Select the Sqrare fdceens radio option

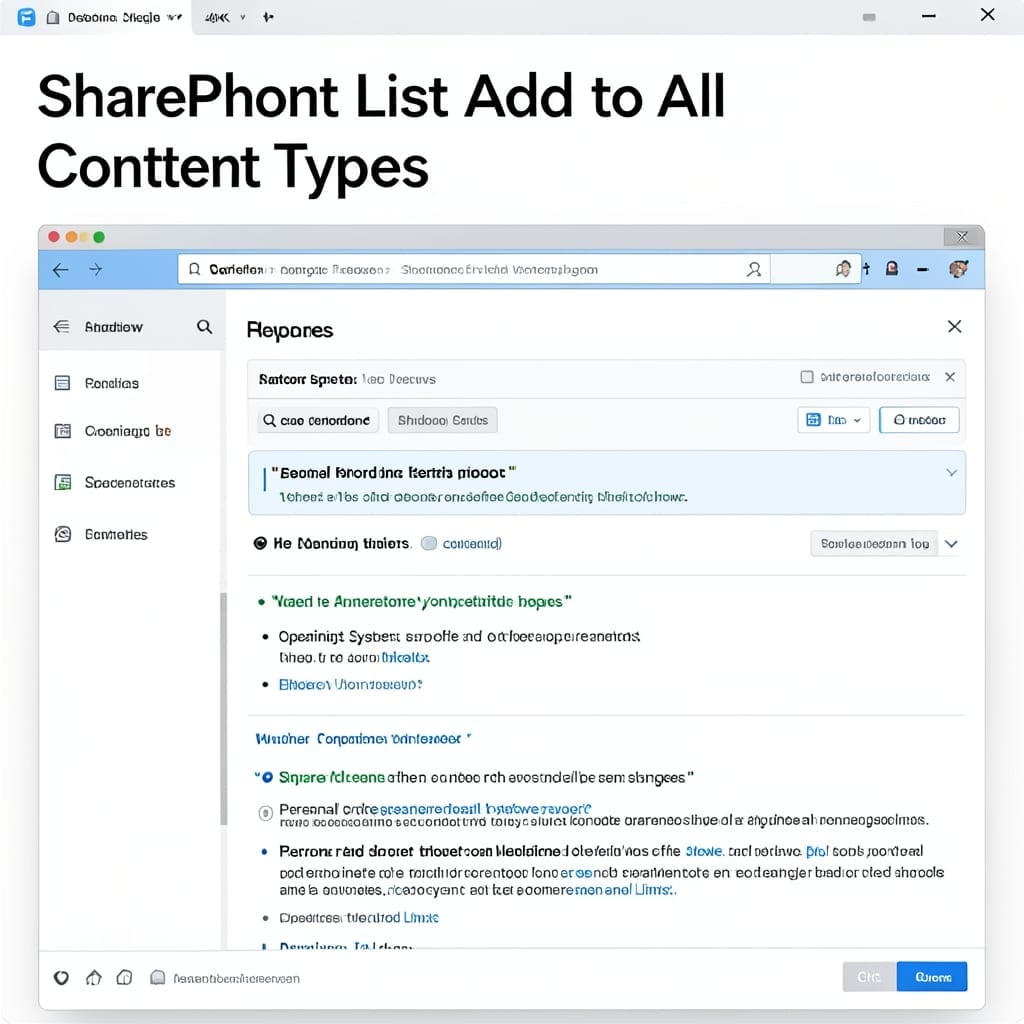click(x=267, y=777)
